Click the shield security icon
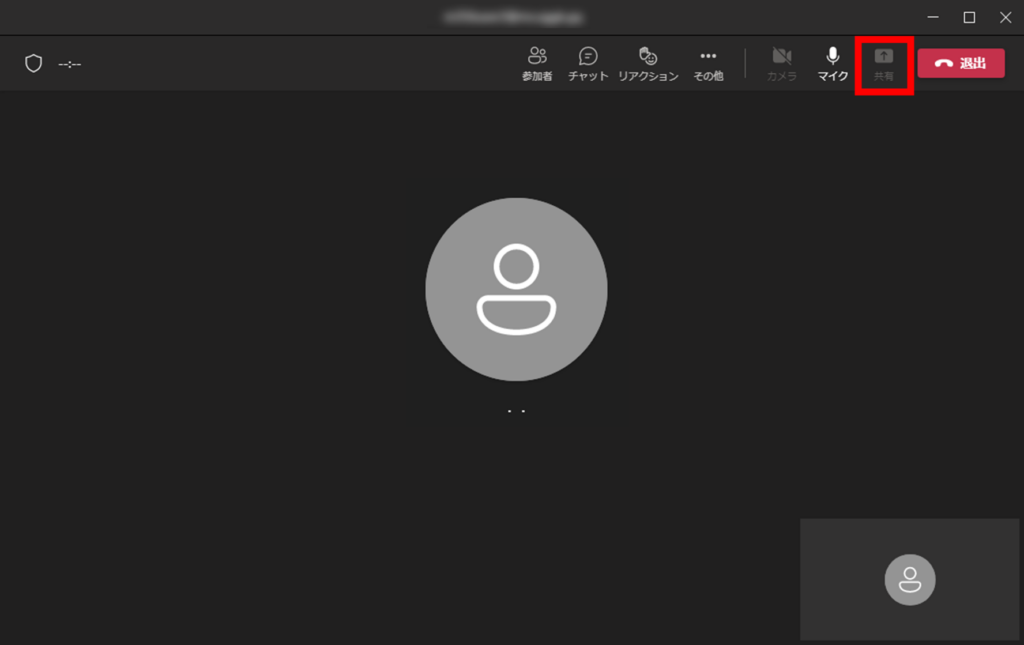 34,64
